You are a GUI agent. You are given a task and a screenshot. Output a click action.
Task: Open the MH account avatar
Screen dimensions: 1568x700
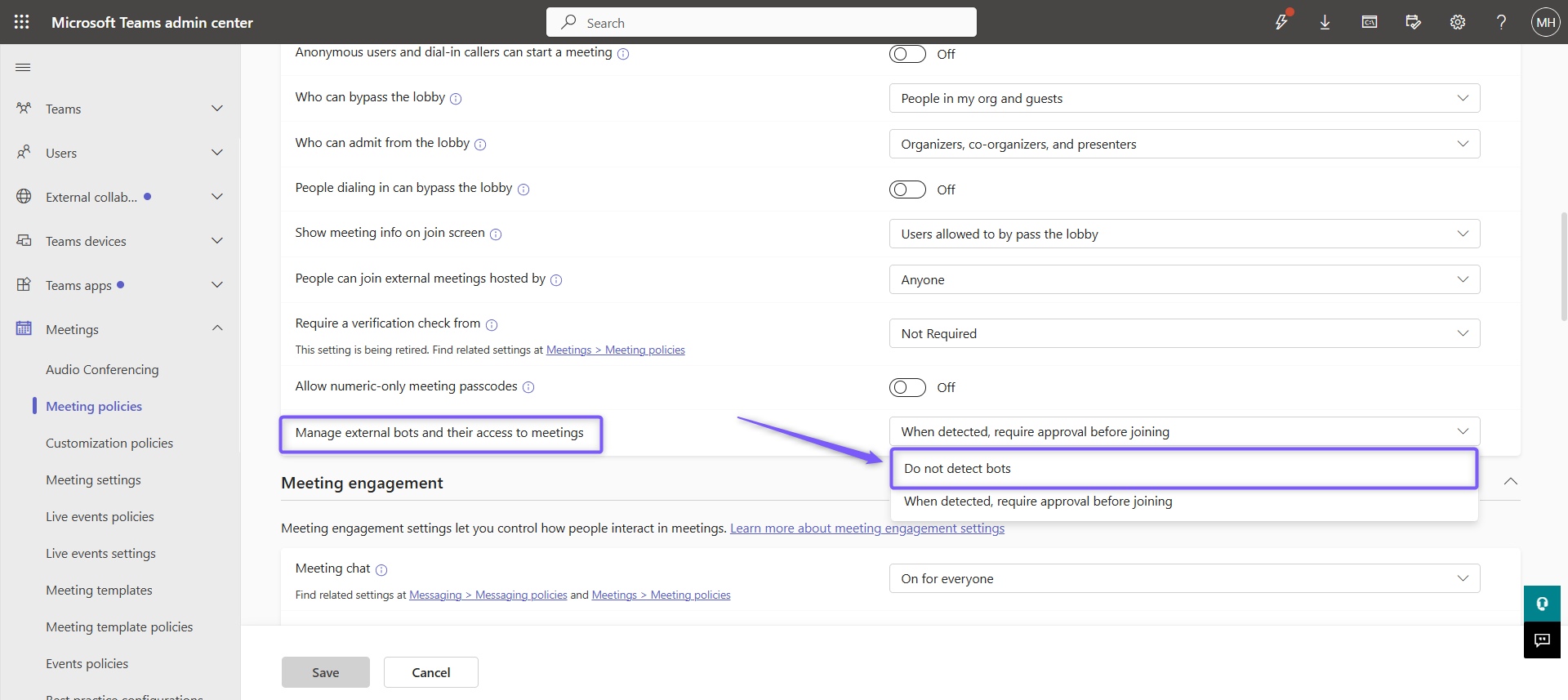coord(1545,22)
